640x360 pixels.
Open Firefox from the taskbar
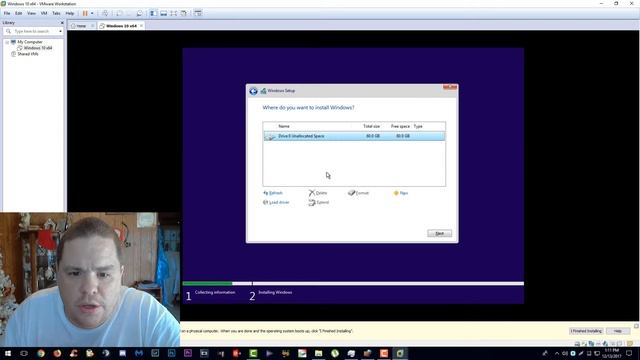(x=57, y=353)
